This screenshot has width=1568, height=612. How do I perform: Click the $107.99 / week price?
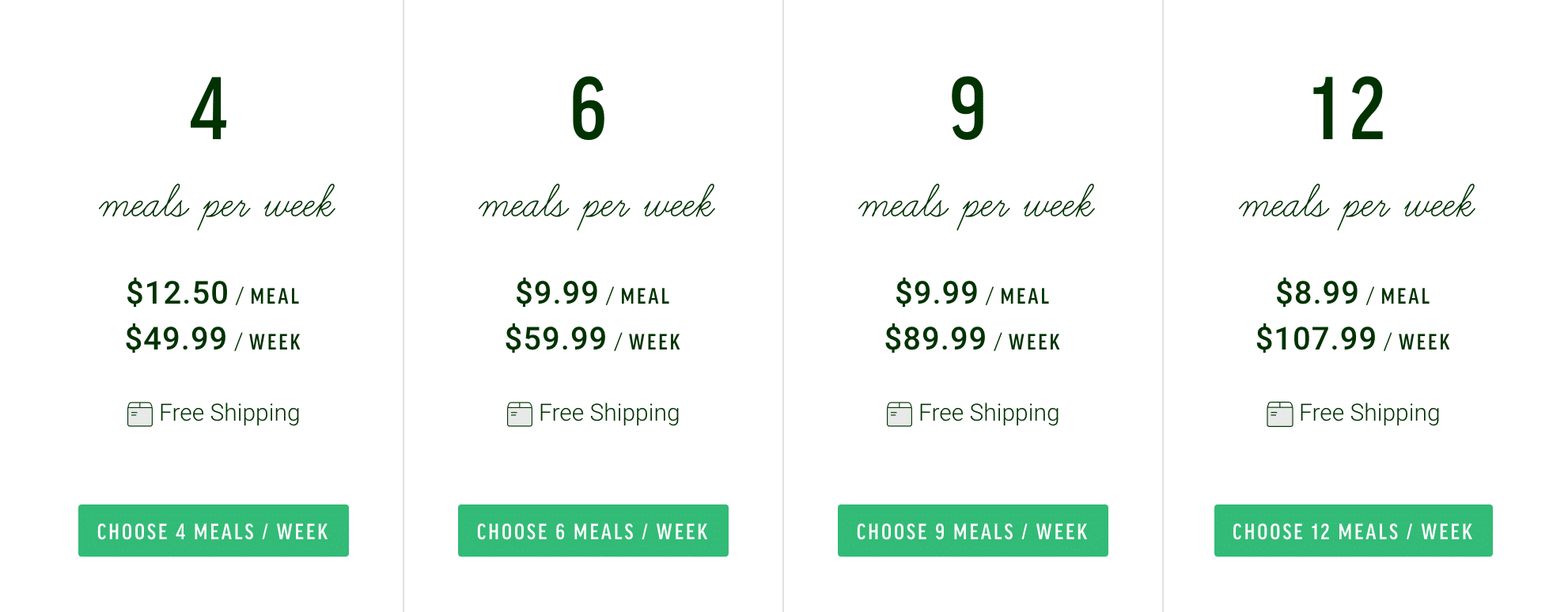[1354, 339]
